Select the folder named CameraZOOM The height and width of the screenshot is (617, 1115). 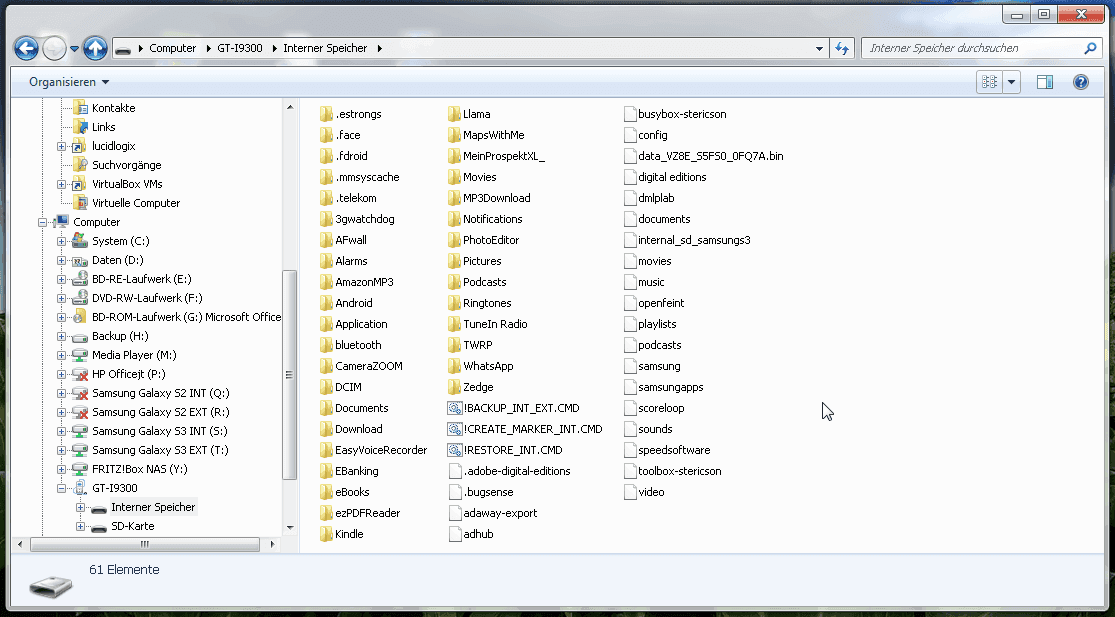pyautogui.click(x=368, y=366)
